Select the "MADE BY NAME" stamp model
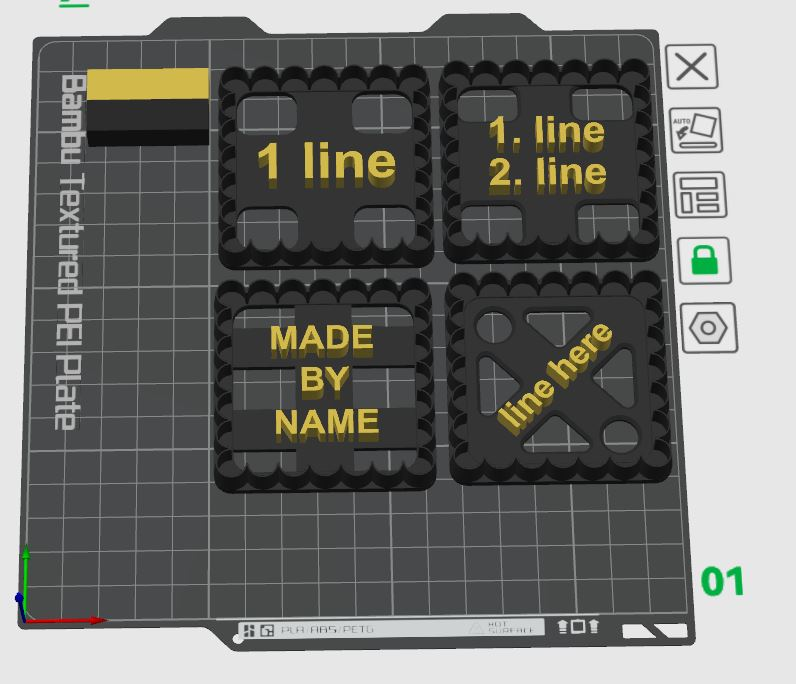The image size is (796, 684). [325, 383]
